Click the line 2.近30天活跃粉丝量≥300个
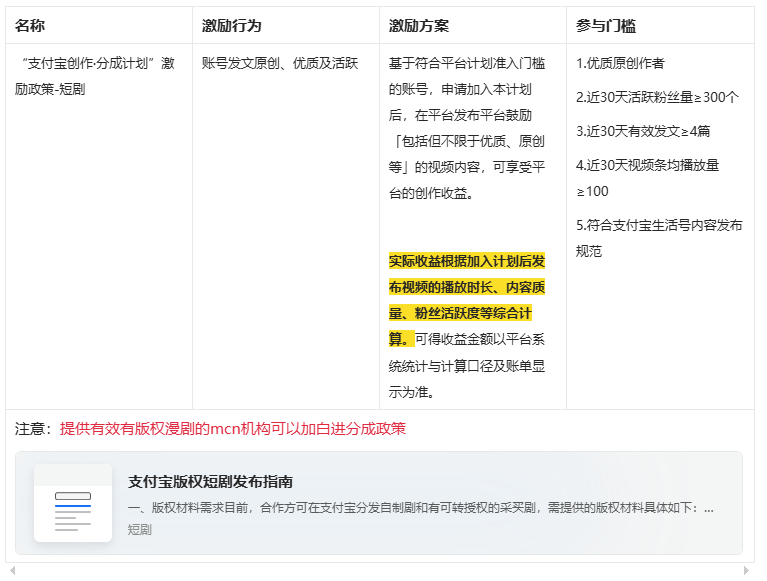This screenshot has height=581, width=767. [657, 97]
